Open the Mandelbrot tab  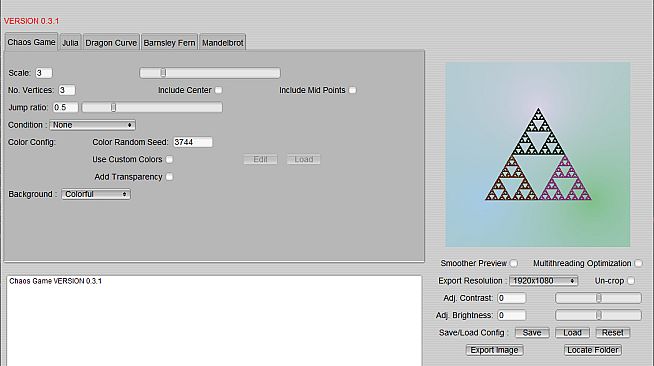coord(223,43)
